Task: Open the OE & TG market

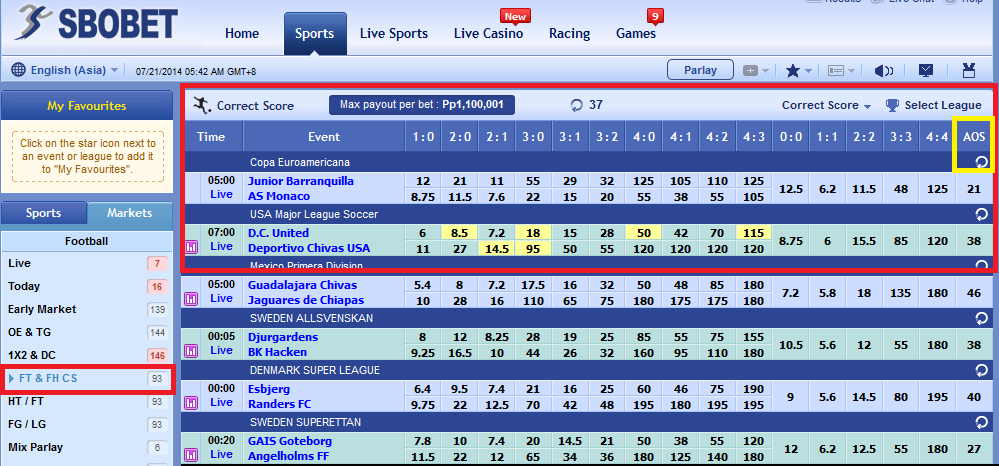Action: coord(87,332)
